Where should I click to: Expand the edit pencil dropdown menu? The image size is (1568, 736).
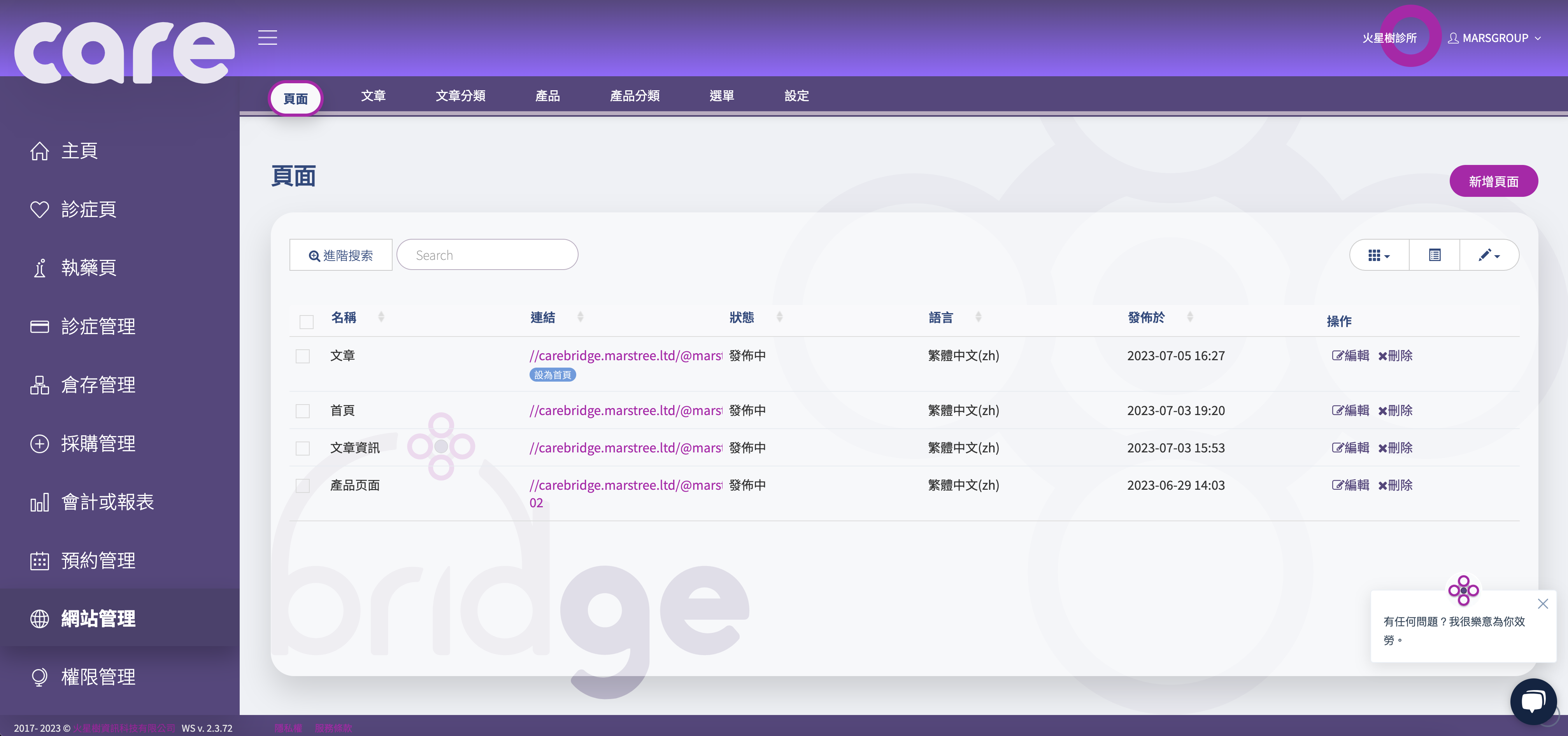tap(1489, 254)
